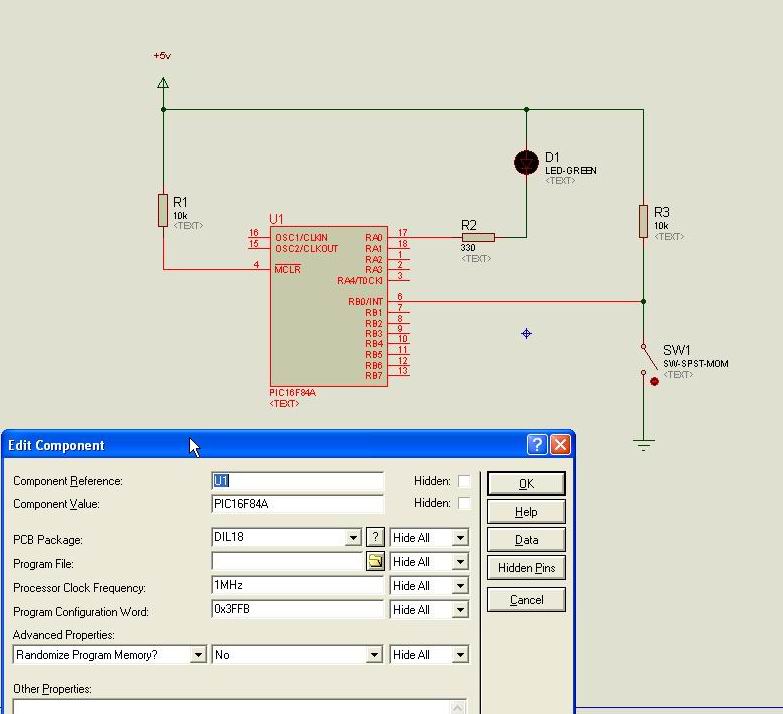783x714 pixels.
Task: Click the Help button
Action: 526,512
